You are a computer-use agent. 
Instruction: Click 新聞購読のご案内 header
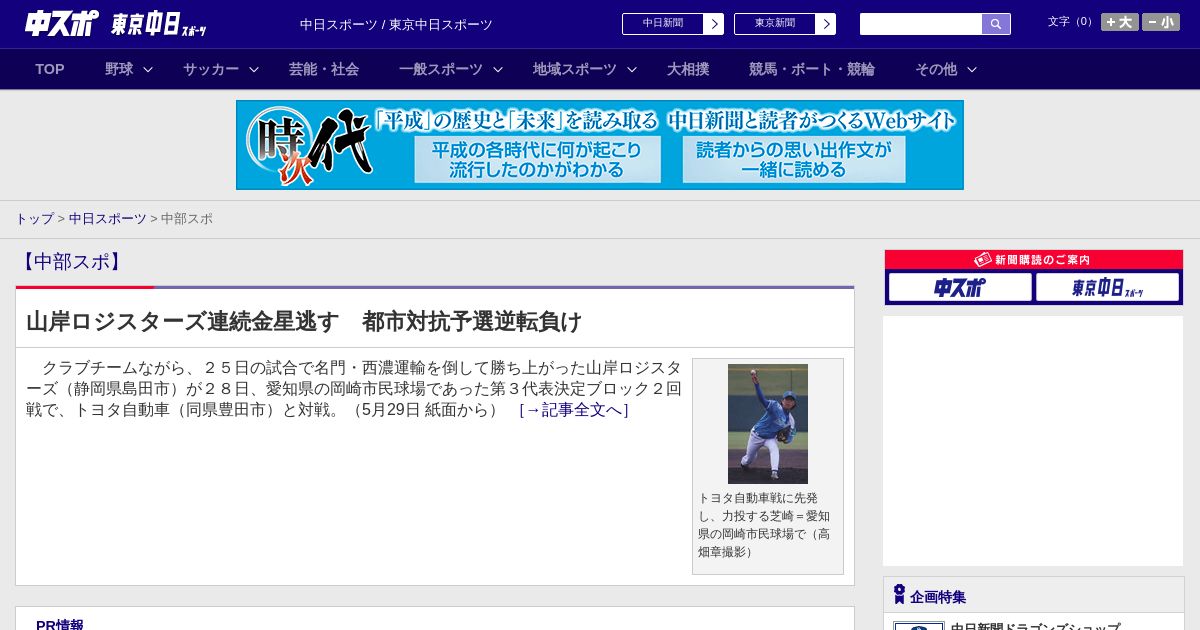[x=1034, y=260]
